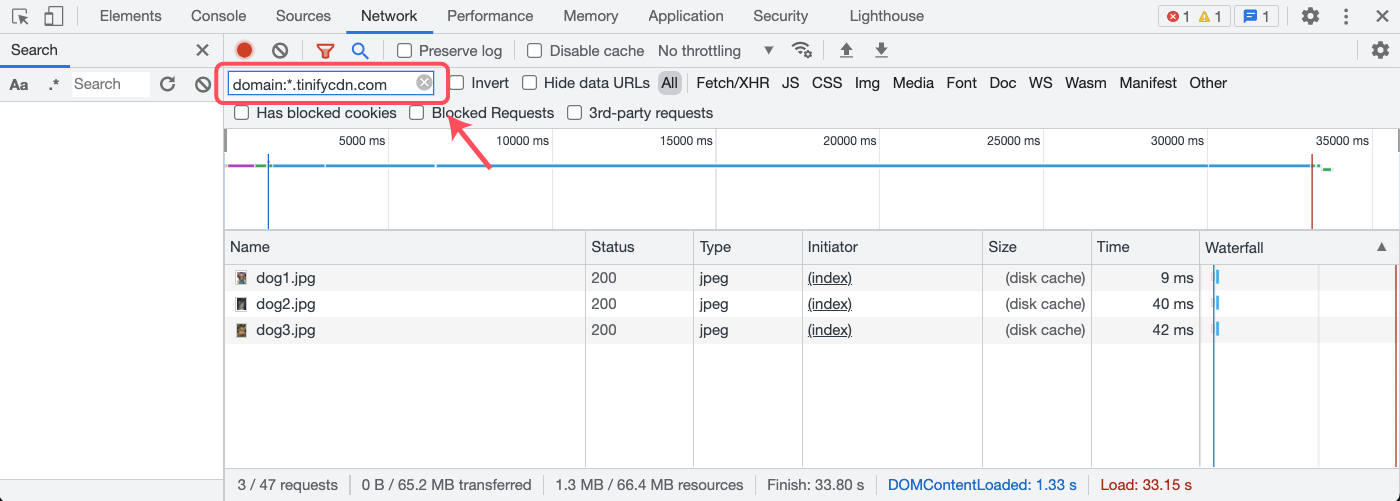Open the blue issues counter badge
Screen dimensions: 1400x501
click(x=1256, y=16)
